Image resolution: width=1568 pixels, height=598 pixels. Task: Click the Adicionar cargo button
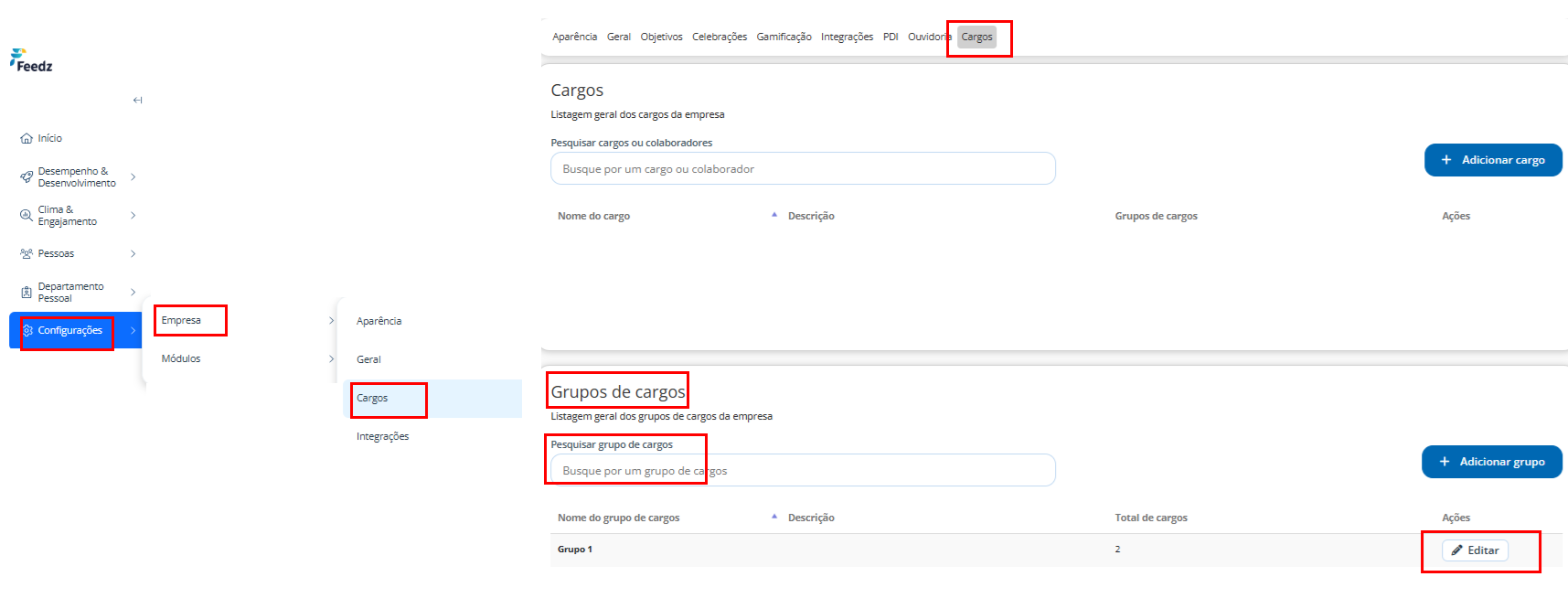coord(1493,160)
